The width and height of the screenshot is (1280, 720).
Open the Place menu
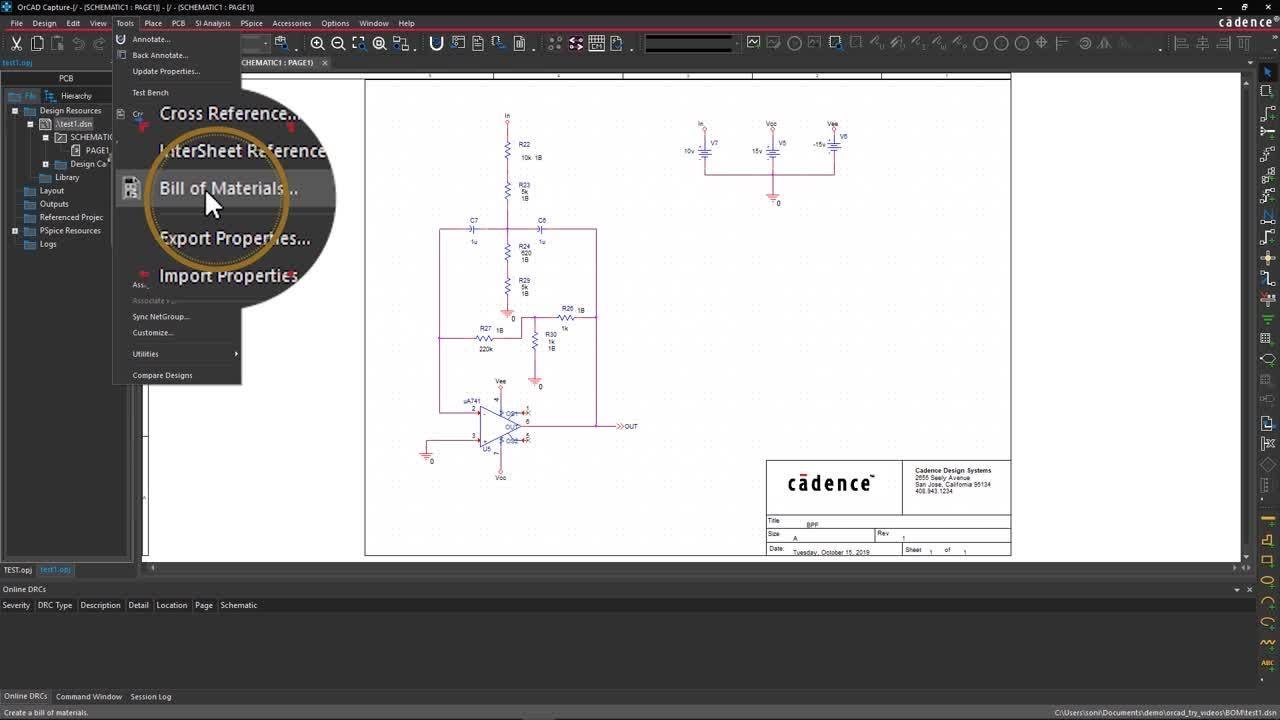coord(153,23)
